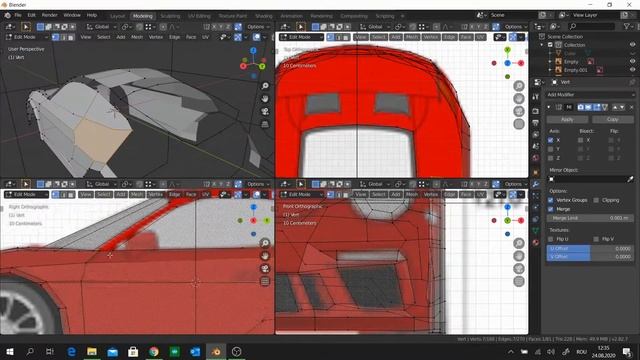640x360 pixels.
Task: Enable the mirror modifier Axis Y checkbox
Action: coord(551,149)
